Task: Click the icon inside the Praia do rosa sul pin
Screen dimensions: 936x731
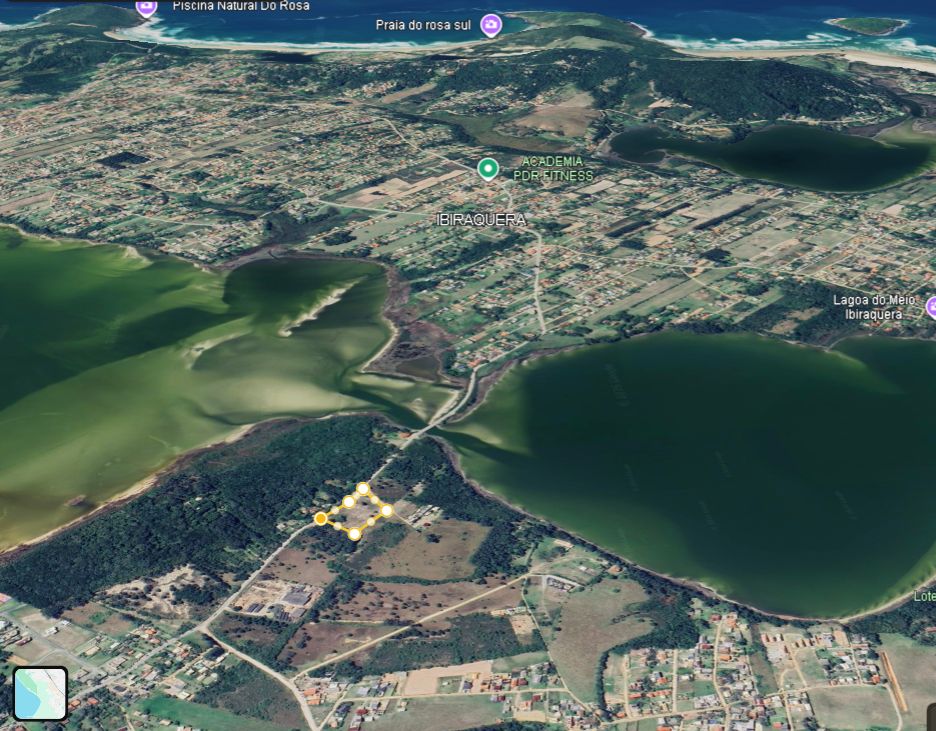Action: (489, 25)
